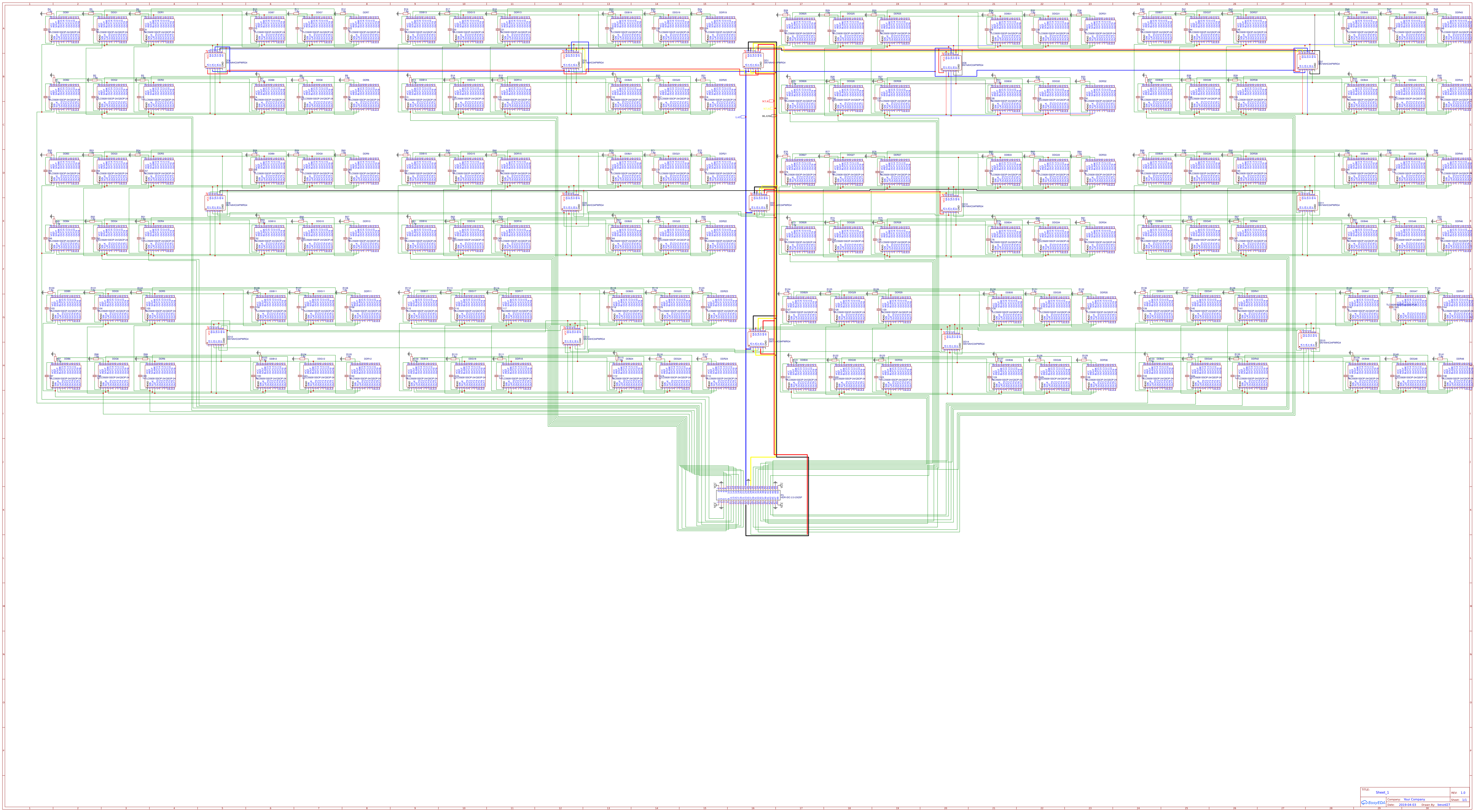
Task: Select resistor R26 near DDG26
Action: pyautogui.click(x=832, y=81)
